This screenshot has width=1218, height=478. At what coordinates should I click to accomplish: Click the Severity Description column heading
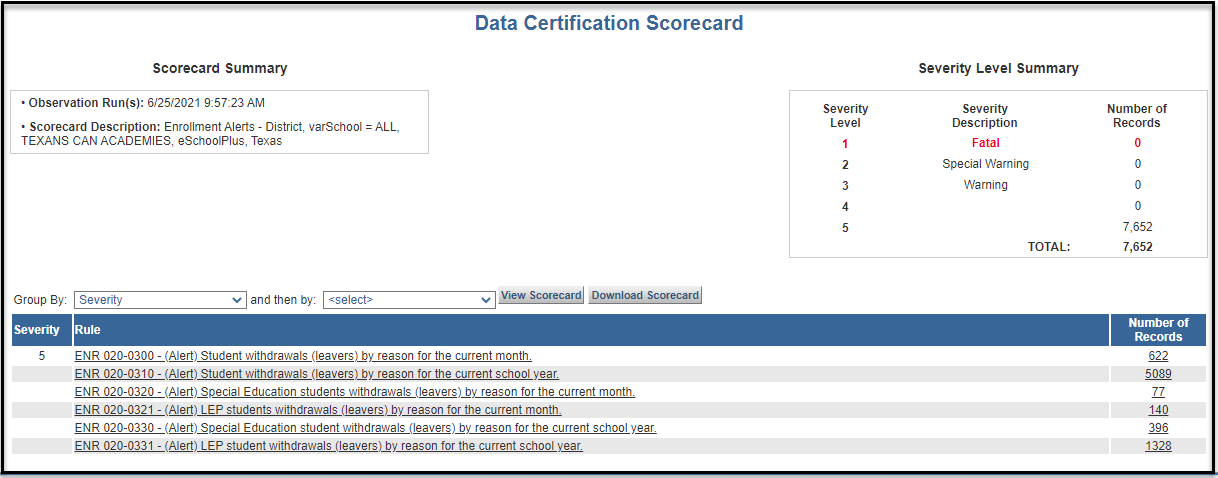(x=985, y=116)
